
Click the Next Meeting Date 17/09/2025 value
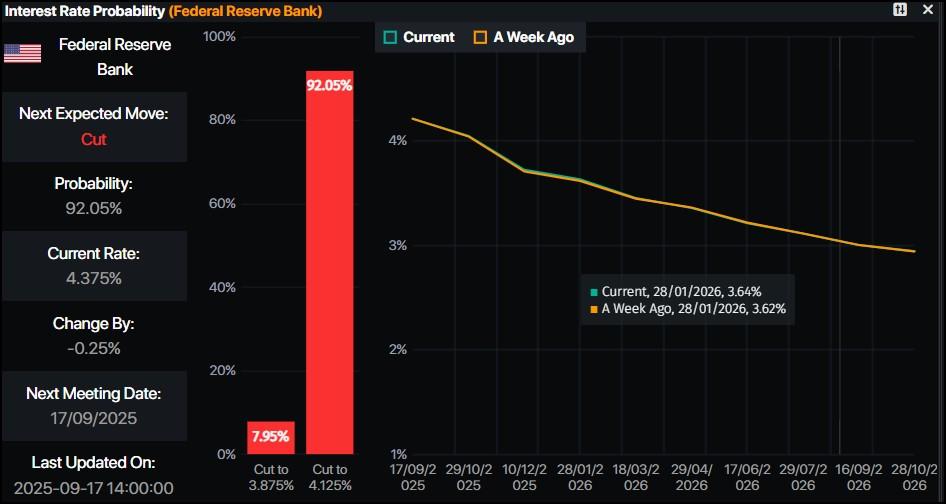coord(94,418)
